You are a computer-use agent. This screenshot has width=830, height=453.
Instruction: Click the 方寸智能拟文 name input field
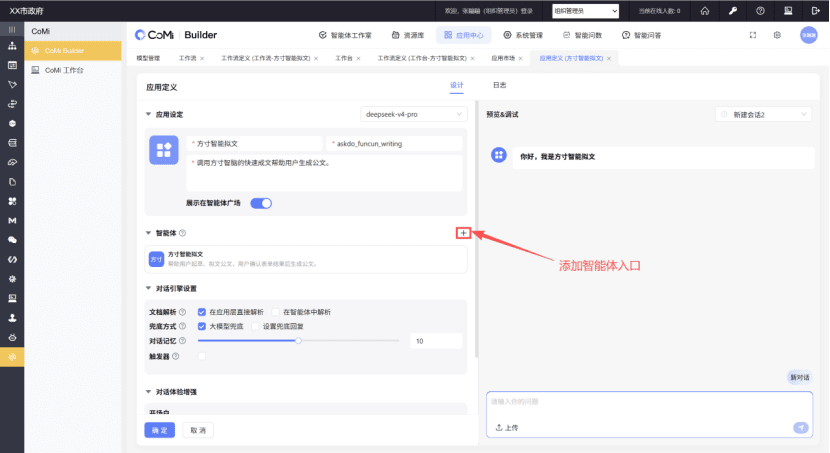(254, 143)
